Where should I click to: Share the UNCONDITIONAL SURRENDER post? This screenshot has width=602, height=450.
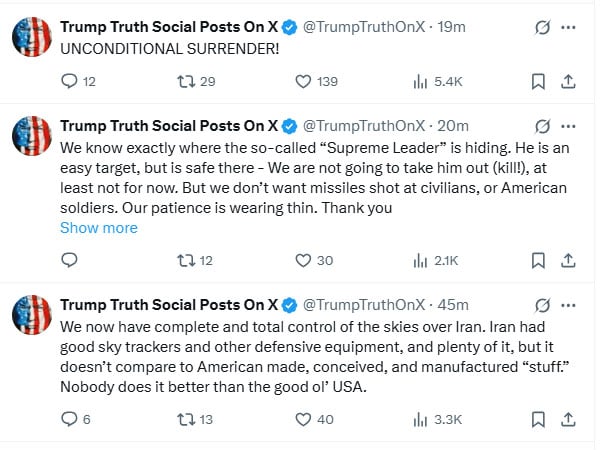[x=569, y=82]
